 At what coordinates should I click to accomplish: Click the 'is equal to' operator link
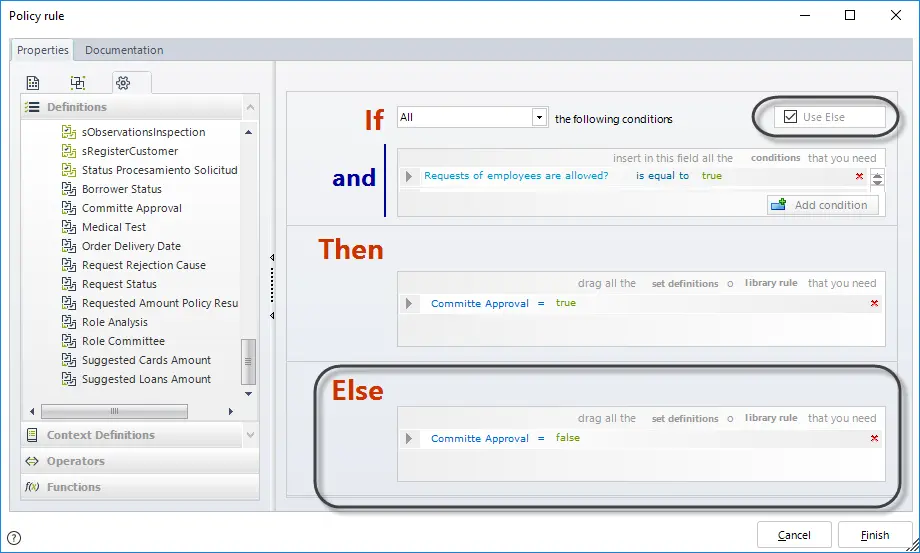[x=662, y=175]
